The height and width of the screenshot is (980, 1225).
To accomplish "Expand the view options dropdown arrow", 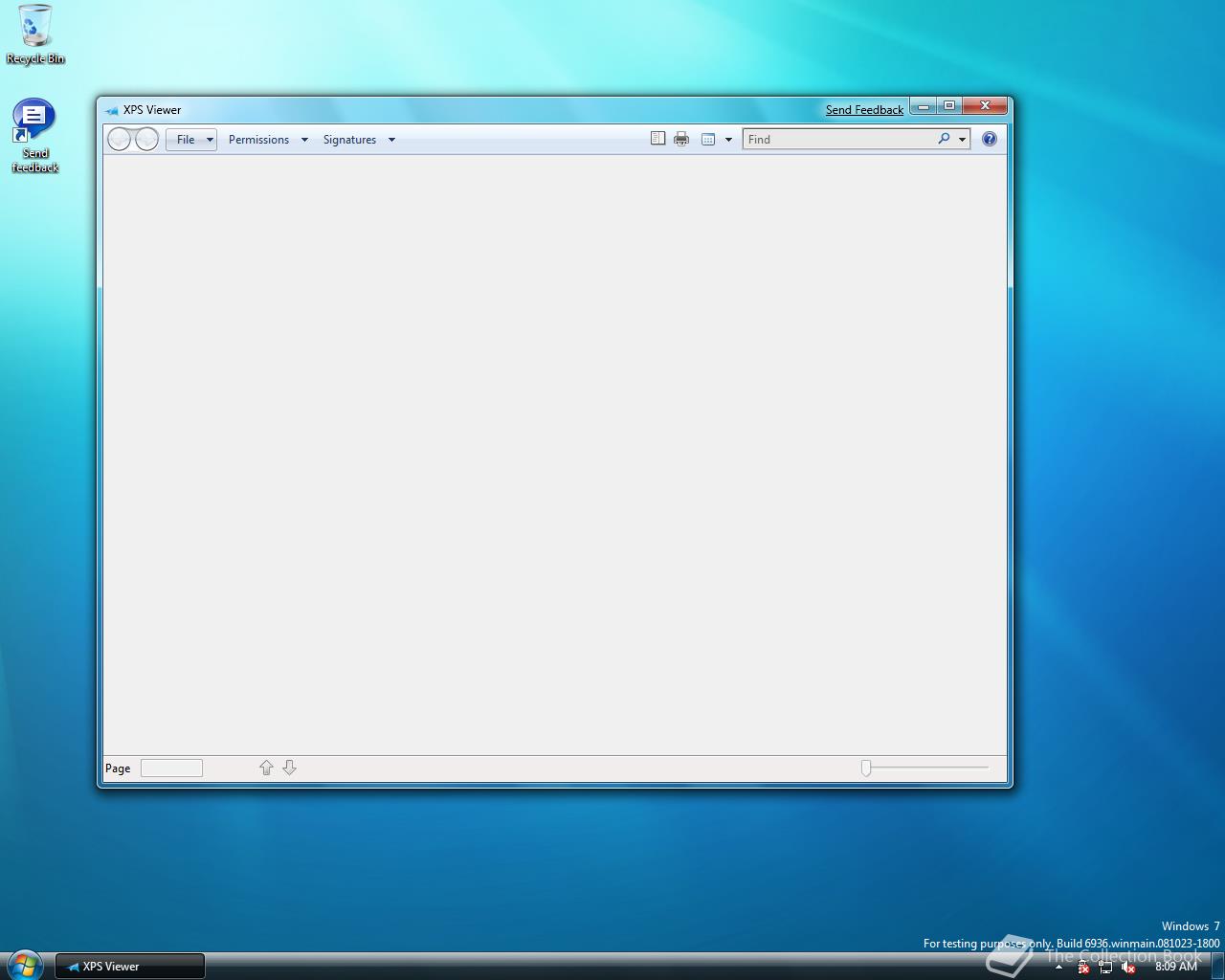I will click(728, 140).
